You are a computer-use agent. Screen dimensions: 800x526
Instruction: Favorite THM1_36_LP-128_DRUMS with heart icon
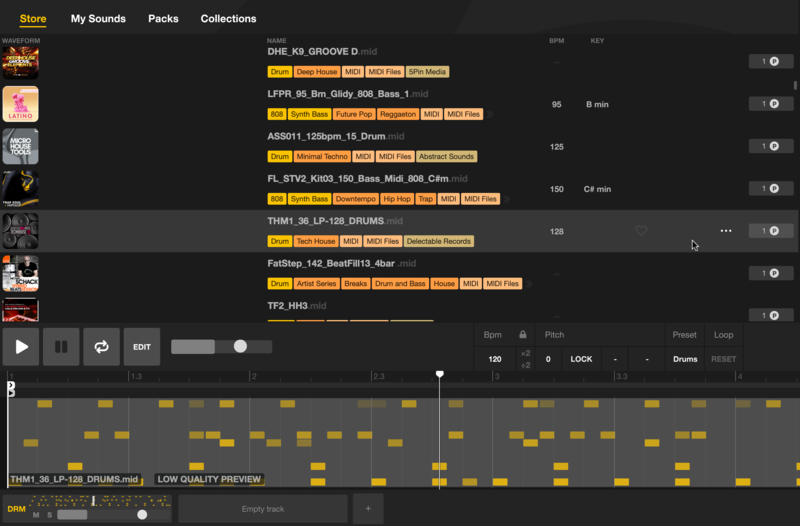(x=641, y=231)
